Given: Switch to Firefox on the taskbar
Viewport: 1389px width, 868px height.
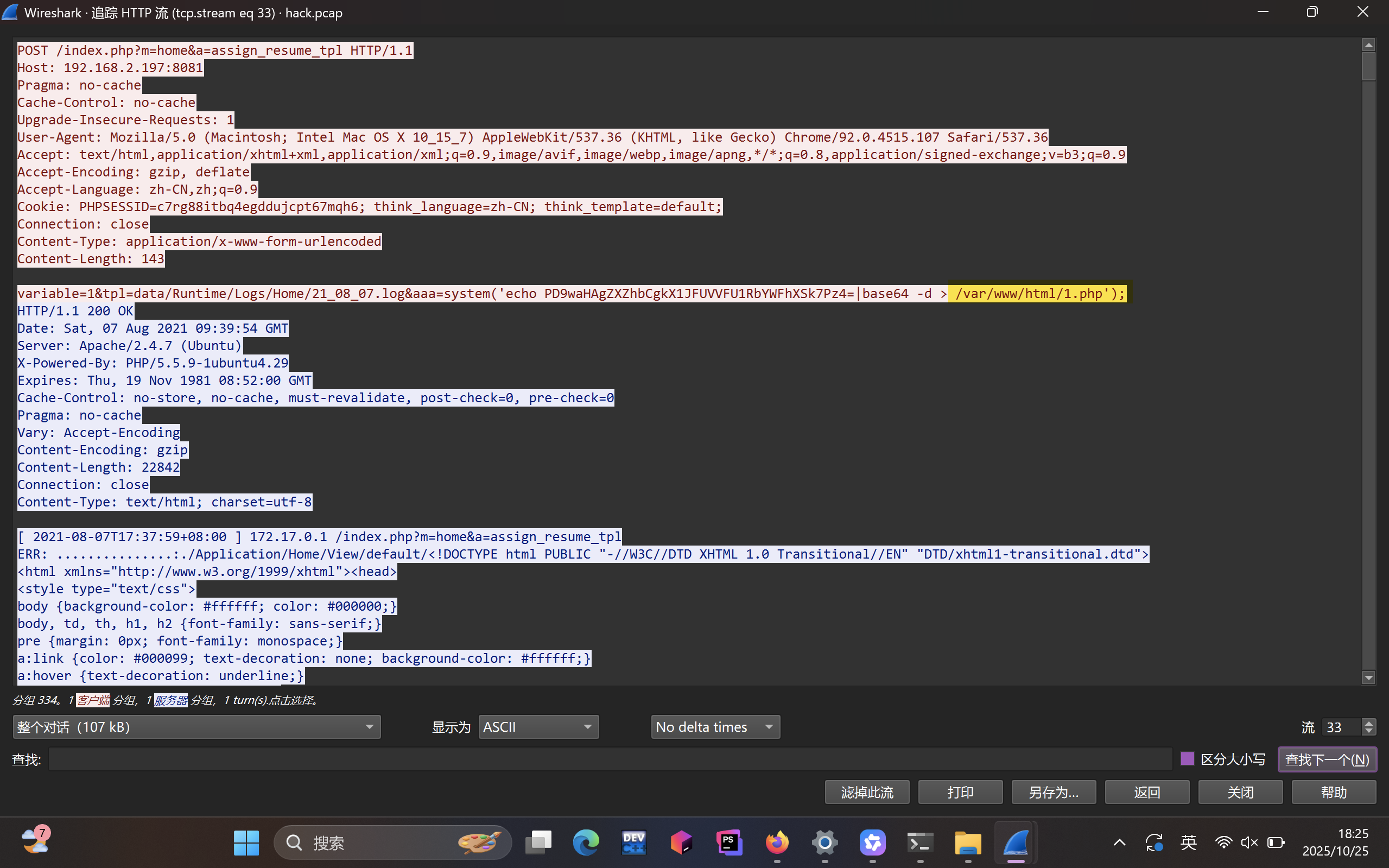Looking at the screenshot, I should pyautogui.click(x=777, y=842).
